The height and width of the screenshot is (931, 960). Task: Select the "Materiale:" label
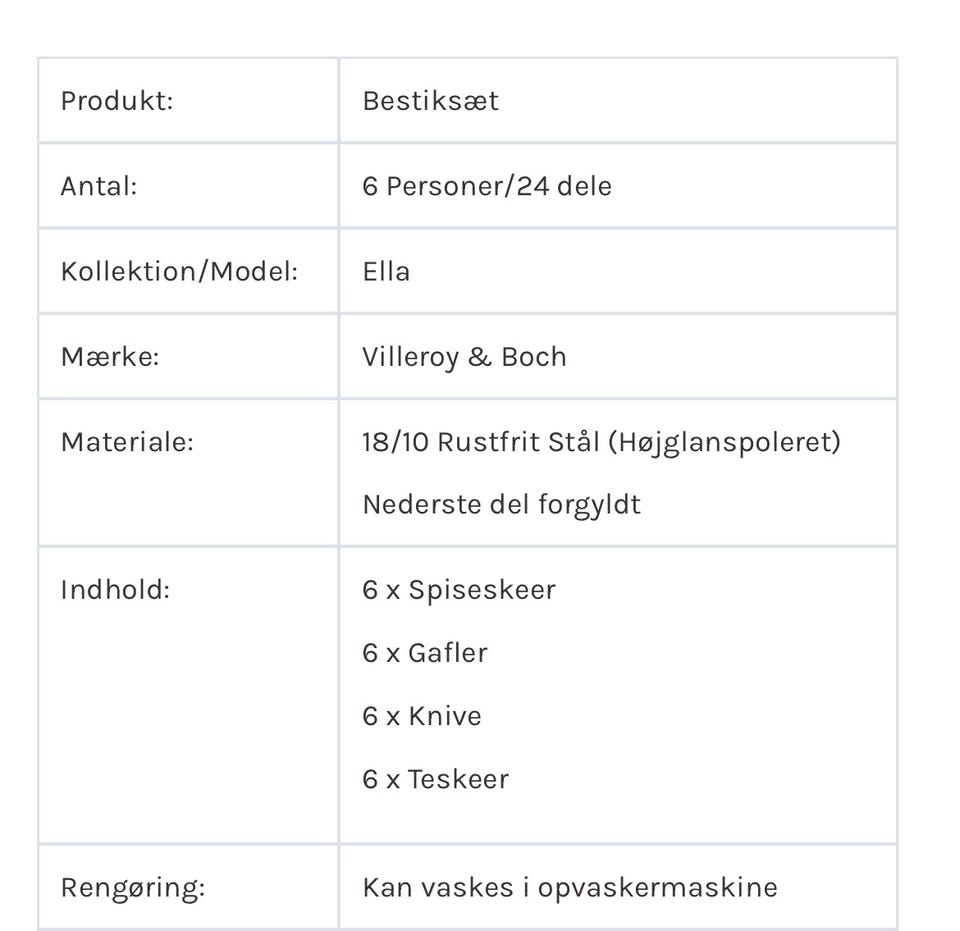click(127, 443)
